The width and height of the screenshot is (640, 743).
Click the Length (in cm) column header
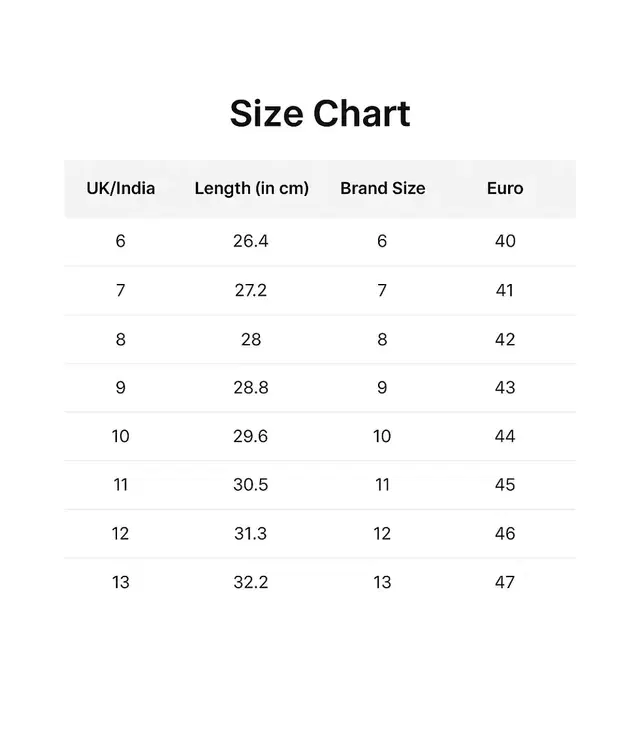[251, 188]
